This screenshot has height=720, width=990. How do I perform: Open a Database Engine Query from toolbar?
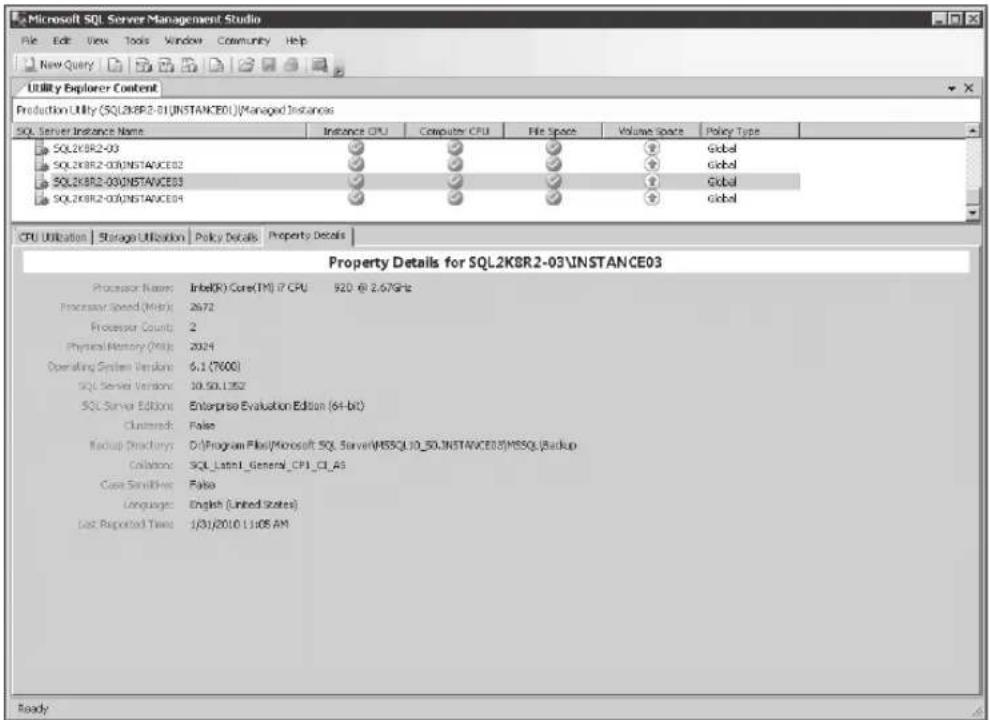tap(115, 64)
